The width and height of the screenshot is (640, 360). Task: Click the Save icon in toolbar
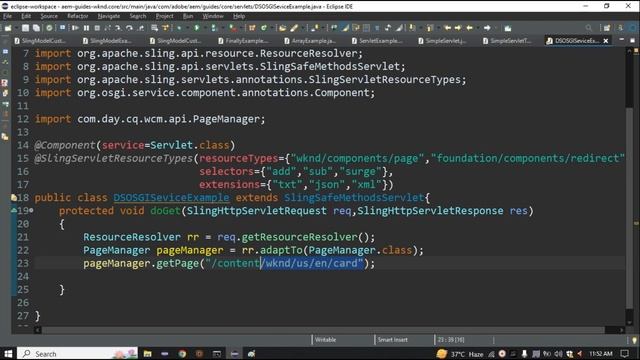(x=25, y=28)
